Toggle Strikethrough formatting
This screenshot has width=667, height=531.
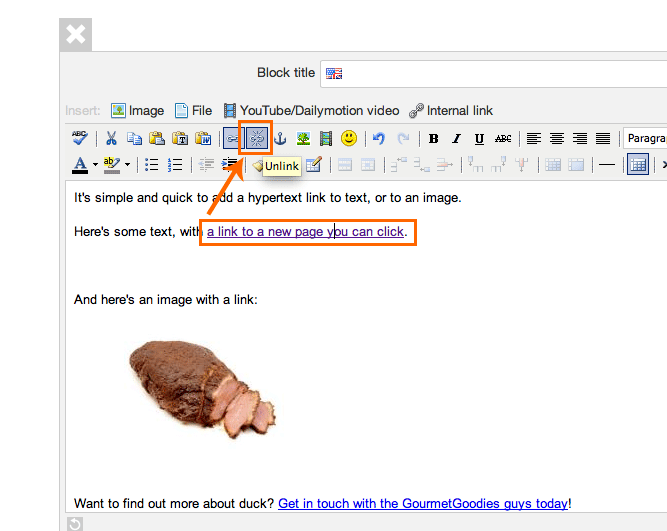[503, 138]
